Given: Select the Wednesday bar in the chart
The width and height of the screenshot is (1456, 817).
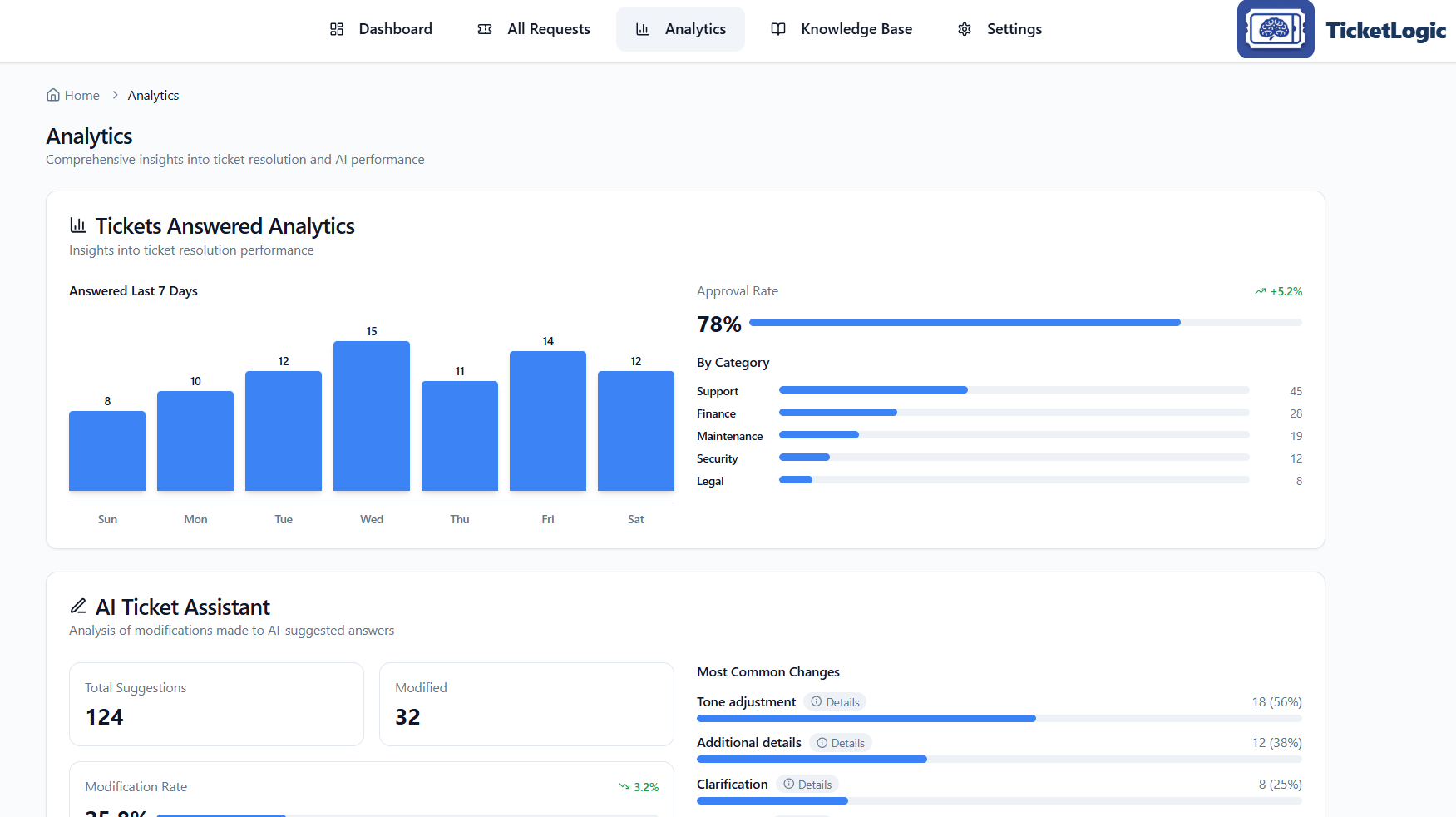Looking at the screenshot, I should click(x=371, y=414).
